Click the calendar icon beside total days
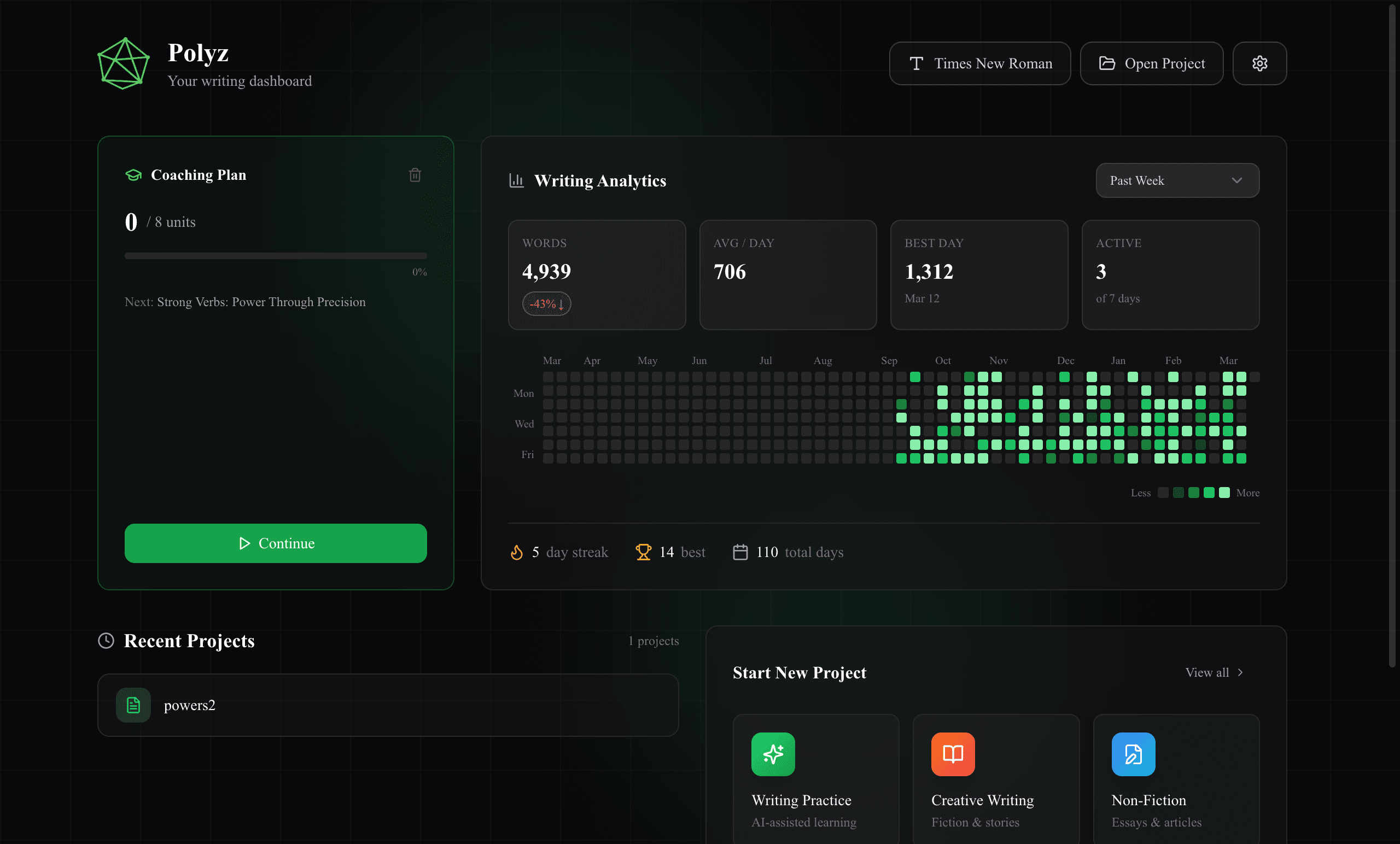The height and width of the screenshot is (844, 1400). pos(740,552)
